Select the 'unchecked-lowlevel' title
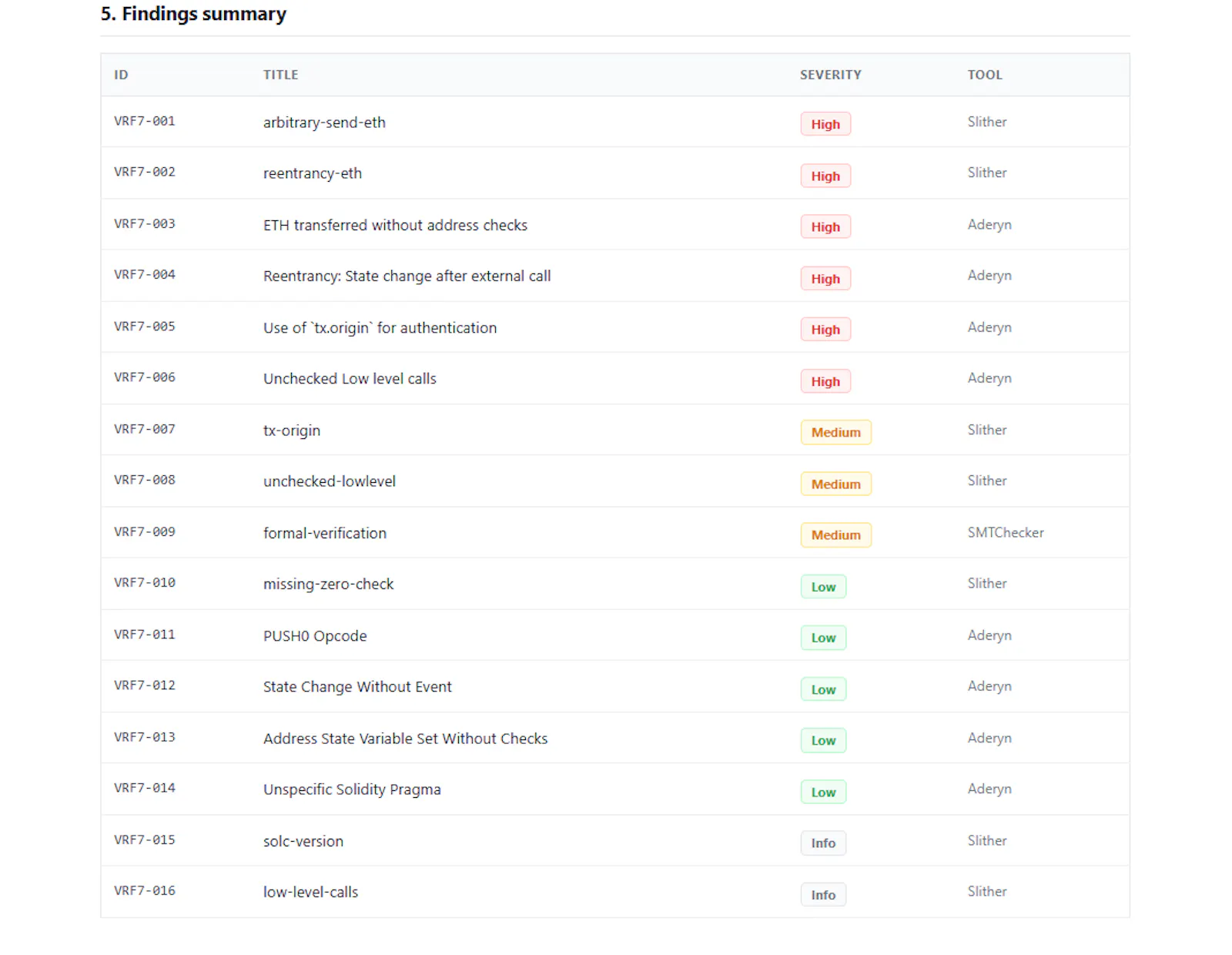Viewport: 1232px width, 955px height. coord(330,481)
